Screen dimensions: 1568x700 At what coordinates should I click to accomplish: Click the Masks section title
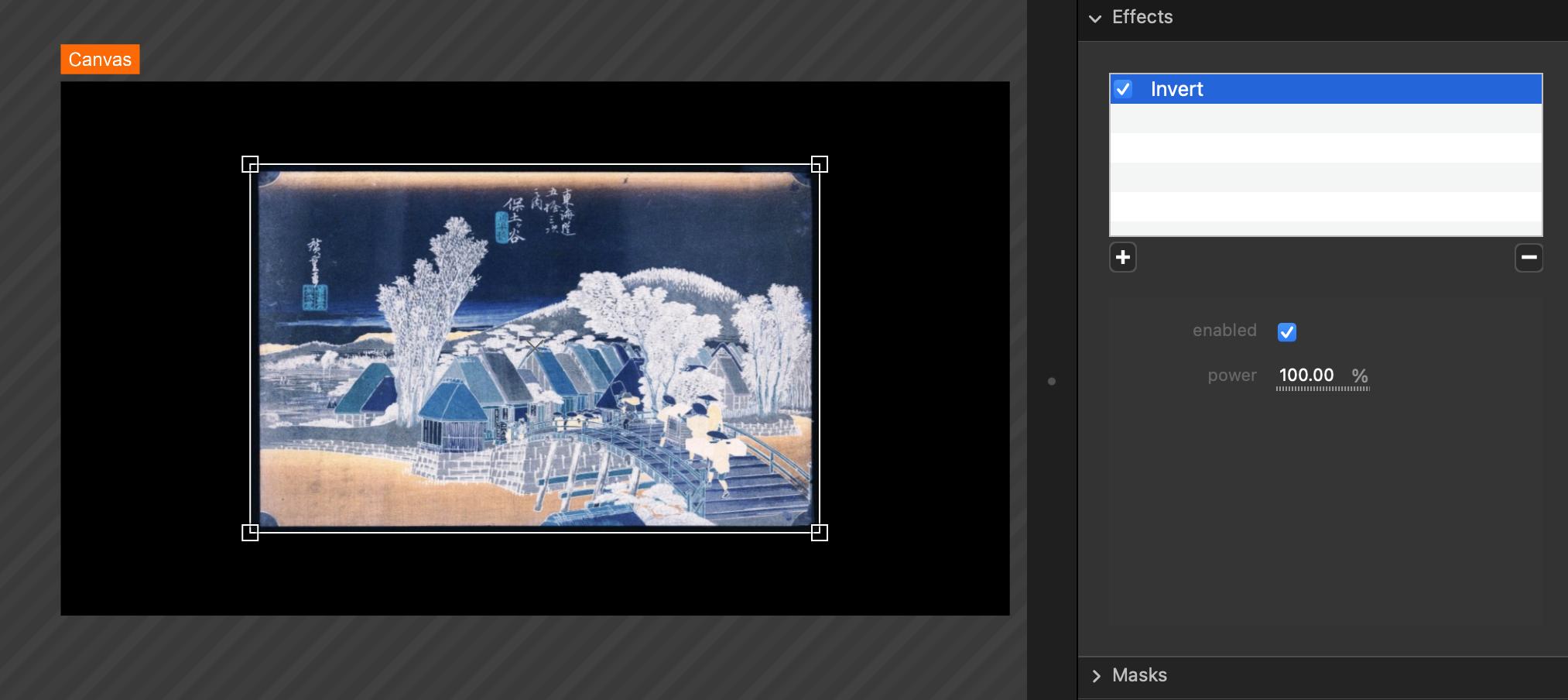(x=1139, y=675)
